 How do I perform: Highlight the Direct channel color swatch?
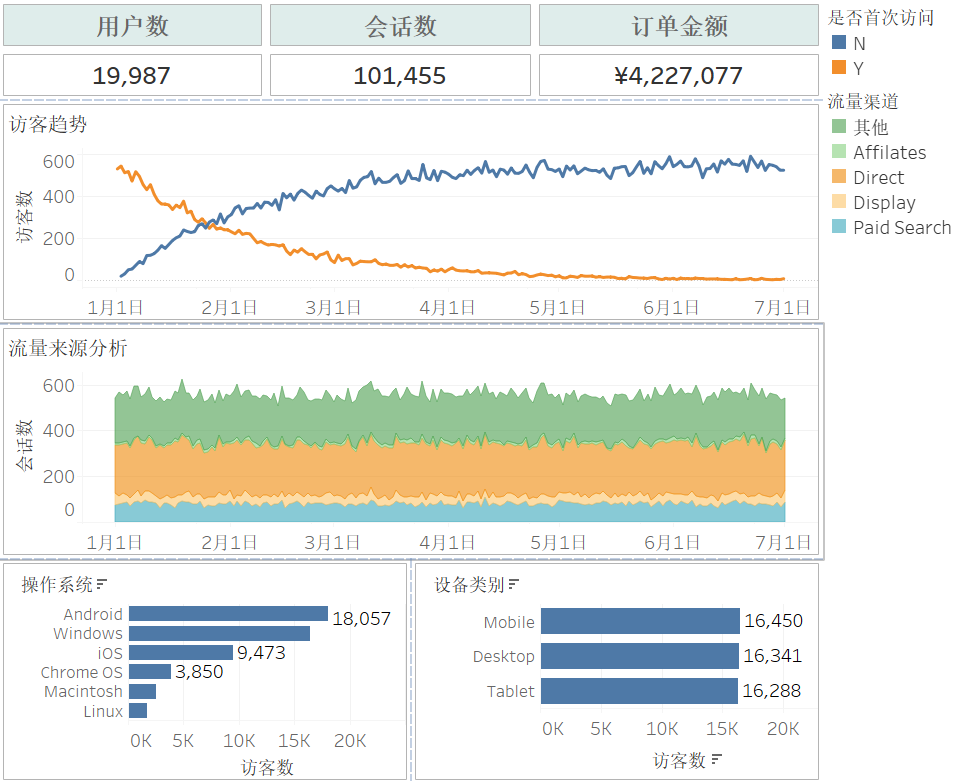[x=839, y=177]
